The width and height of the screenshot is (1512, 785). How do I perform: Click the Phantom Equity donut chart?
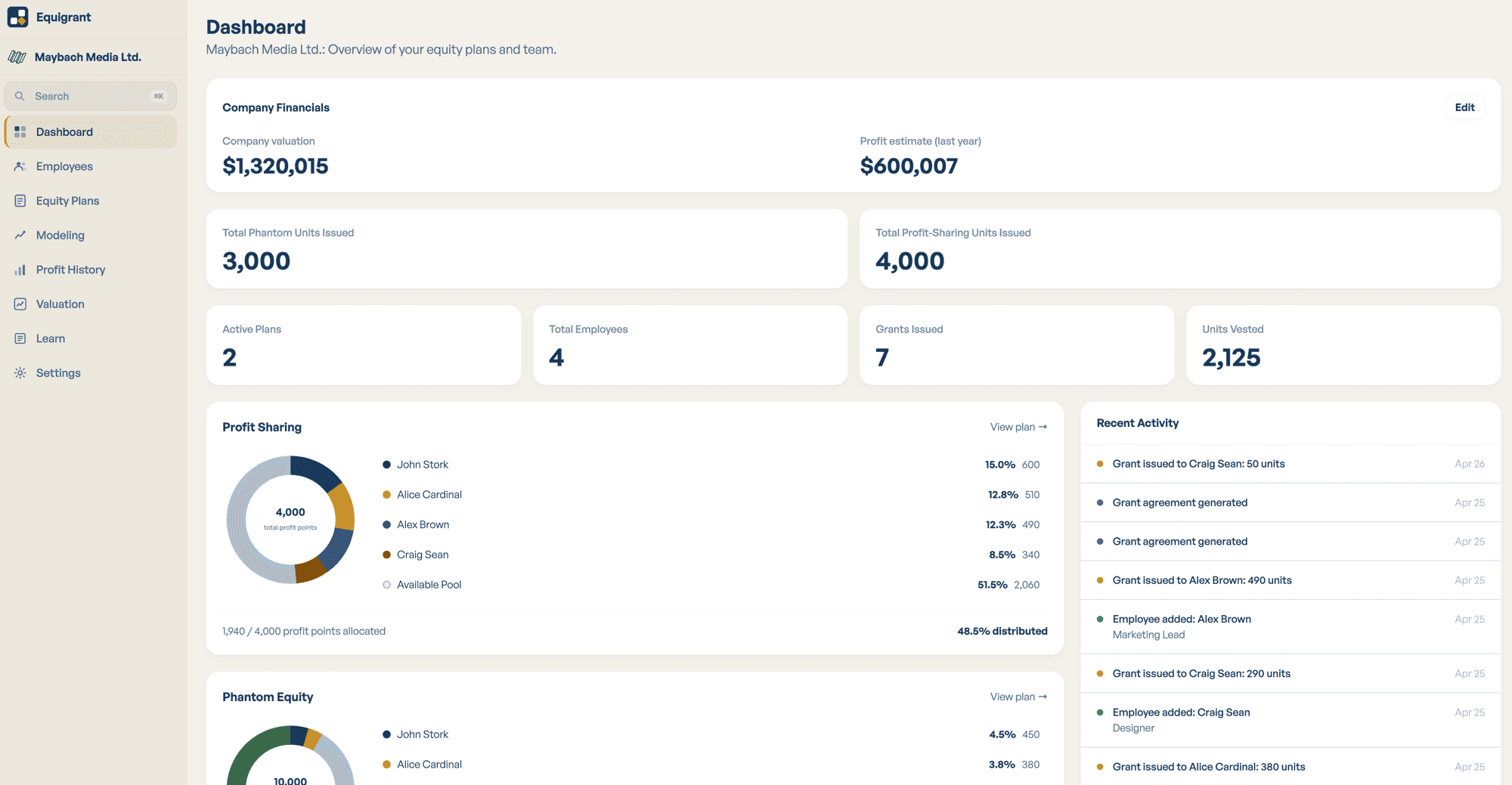pos(290,756)
